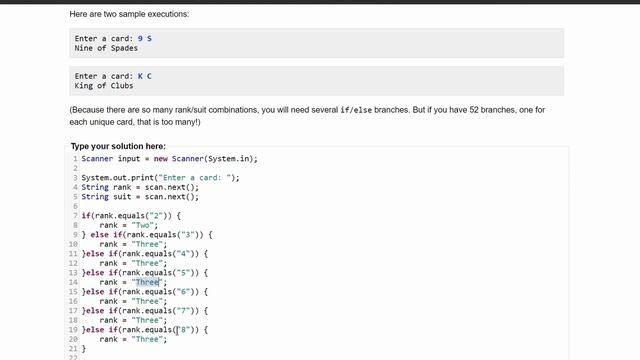
Task: Click the highlighted "Three" on line 14
Action: pyautogui.click(x=147, y=282)
